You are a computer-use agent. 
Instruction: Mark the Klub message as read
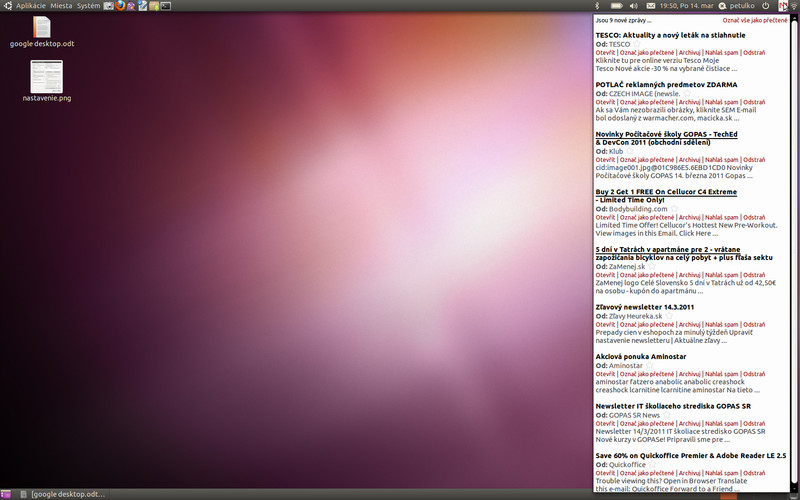tap(647, 160)
